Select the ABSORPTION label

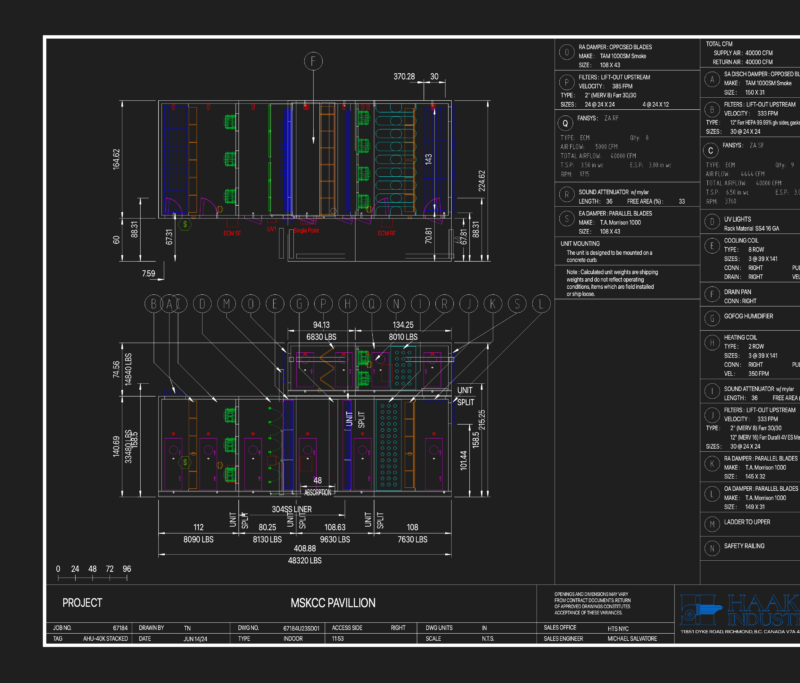[318, 493]
